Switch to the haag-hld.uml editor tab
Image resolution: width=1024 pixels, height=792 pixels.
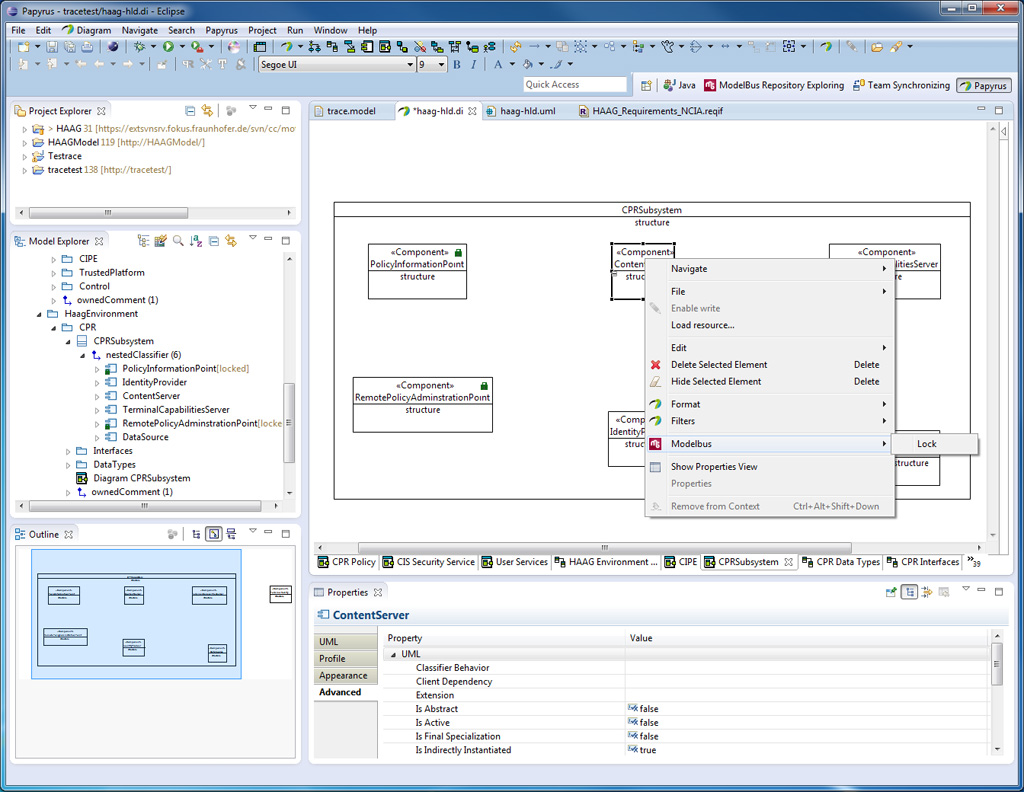[x=520, y=111]
